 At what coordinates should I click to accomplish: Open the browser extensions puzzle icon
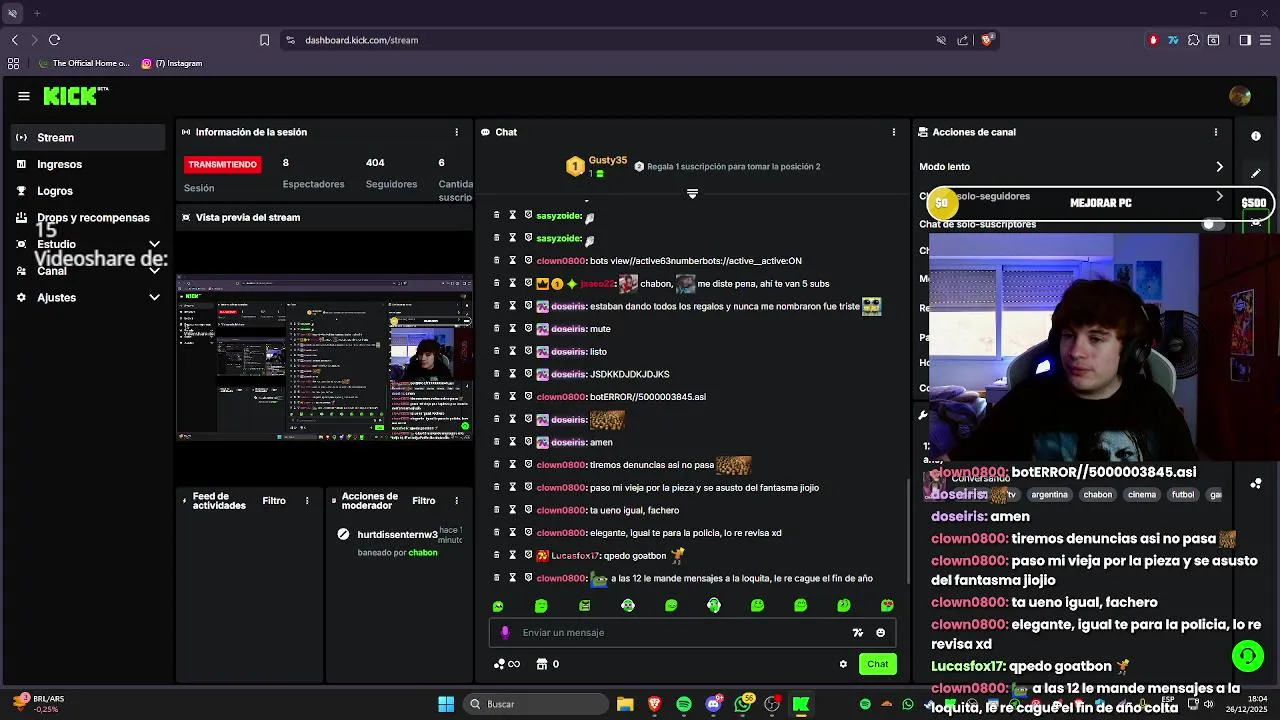click(x=1193, y=40)
